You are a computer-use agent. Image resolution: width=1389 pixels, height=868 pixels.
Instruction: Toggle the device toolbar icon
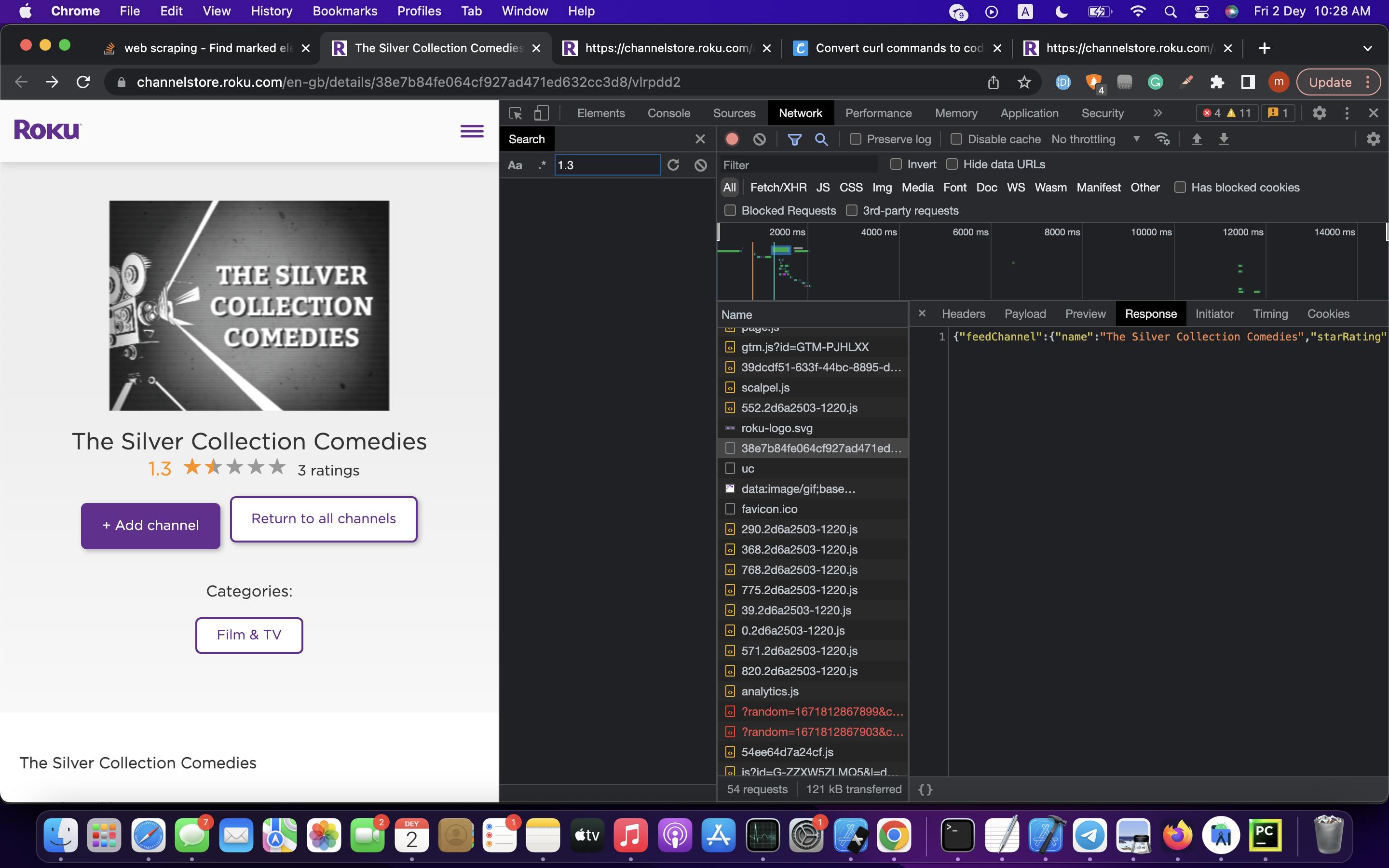pyautogui.click(x=541, y=113)
